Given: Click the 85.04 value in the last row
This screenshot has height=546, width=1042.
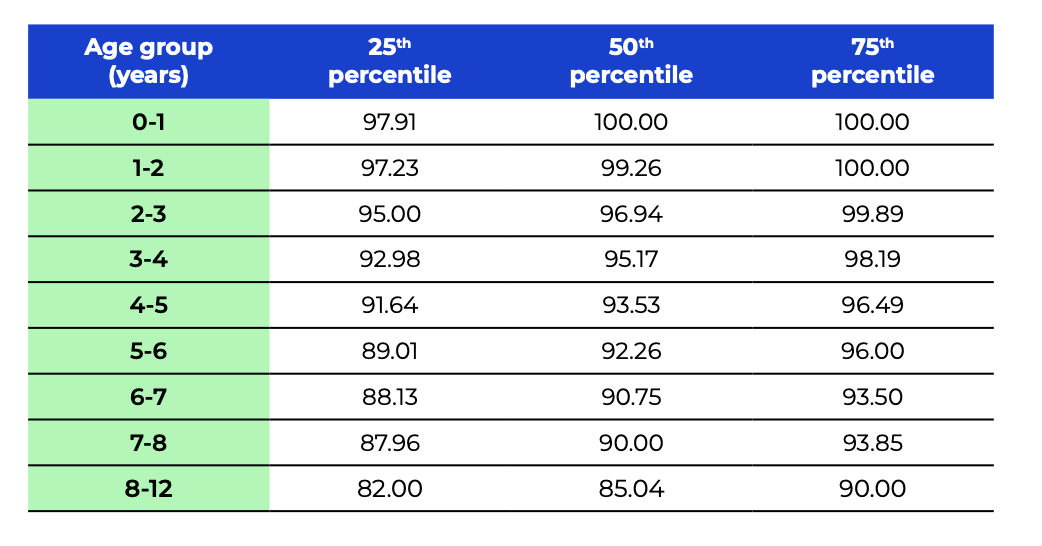Looking at the screenshot, I should click(x=632, y=488).
